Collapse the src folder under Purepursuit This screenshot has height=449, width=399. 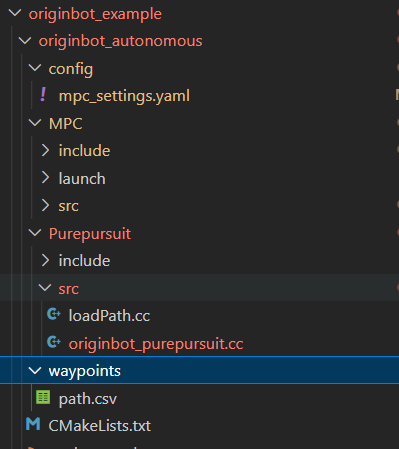pos(45,288)
